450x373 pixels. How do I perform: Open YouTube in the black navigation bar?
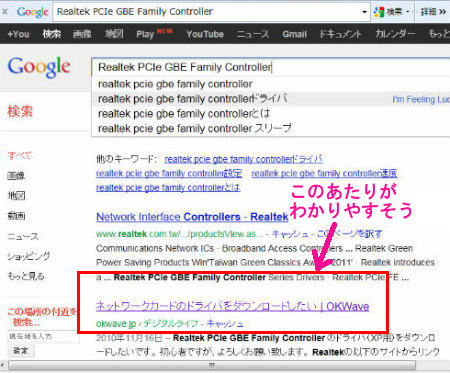click(205, 34)
